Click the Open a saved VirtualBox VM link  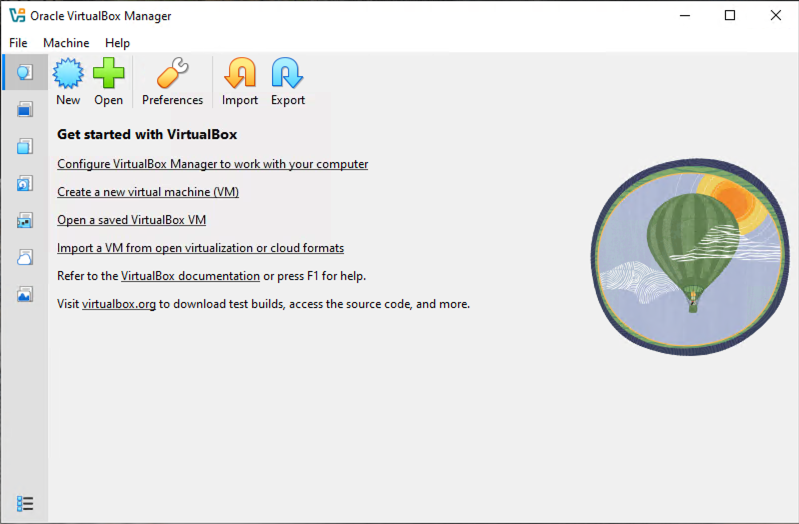tap(131, 220)
